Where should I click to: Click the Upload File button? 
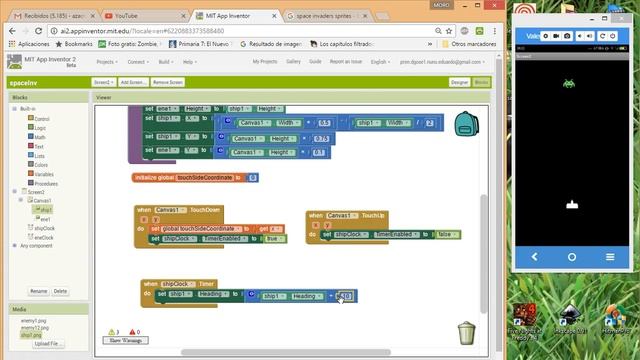tap(48, 344)
